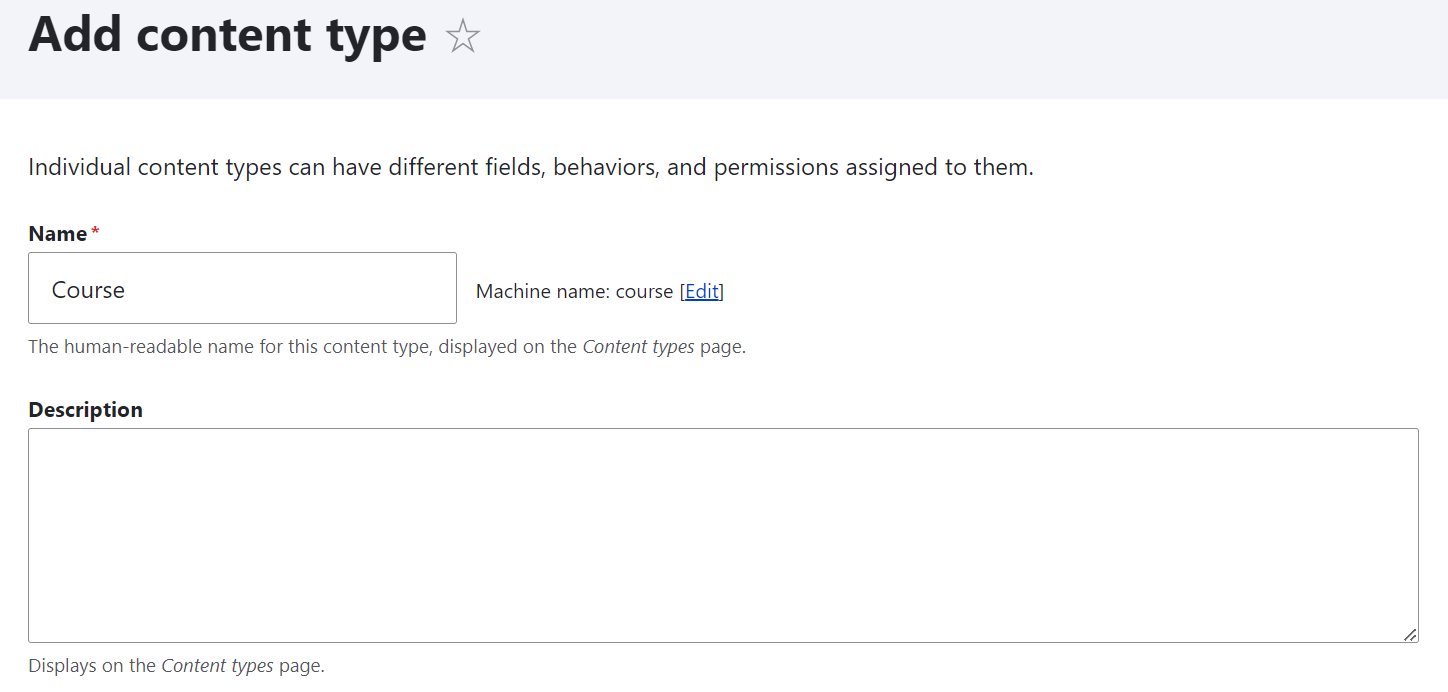Toggle the favorite star next to Add content type
The width and height of the screenshot is (1448, 692).
click(462, 36)
